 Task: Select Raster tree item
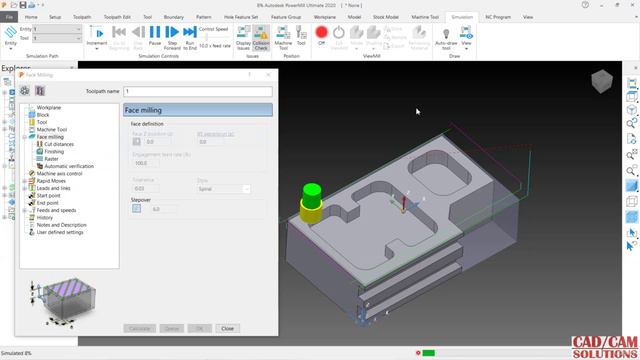pos(51,159)
